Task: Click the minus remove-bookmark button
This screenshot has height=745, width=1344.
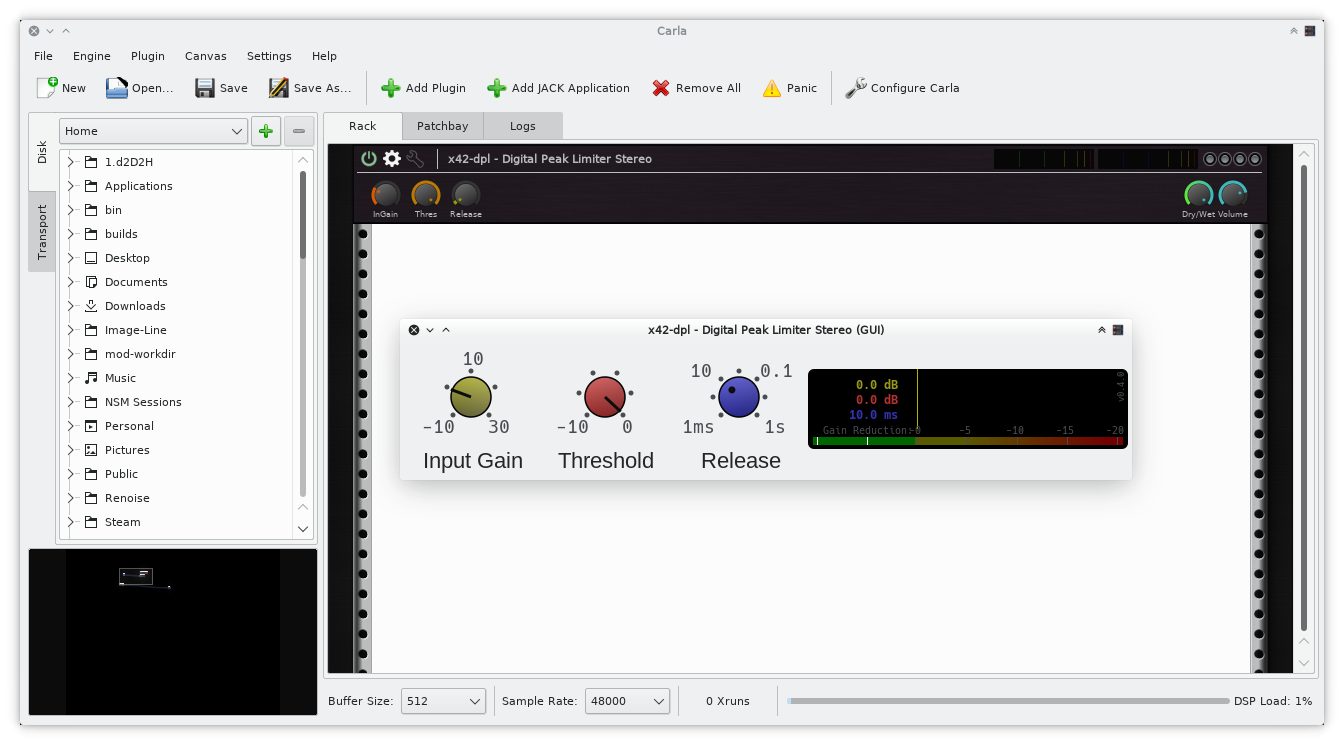Action: point(299,131)
